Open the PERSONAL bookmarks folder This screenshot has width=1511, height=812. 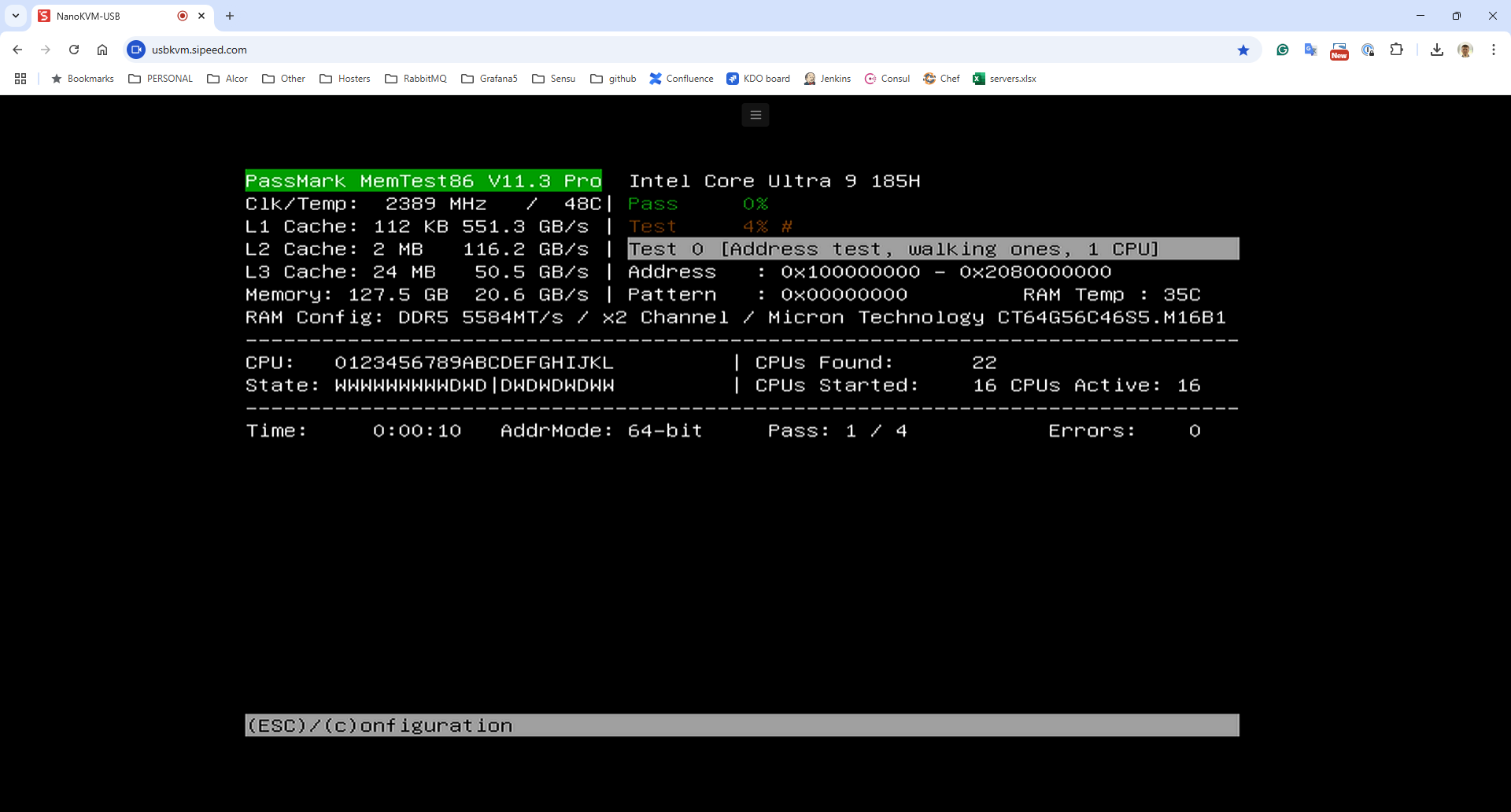click(x=161, y=79)
